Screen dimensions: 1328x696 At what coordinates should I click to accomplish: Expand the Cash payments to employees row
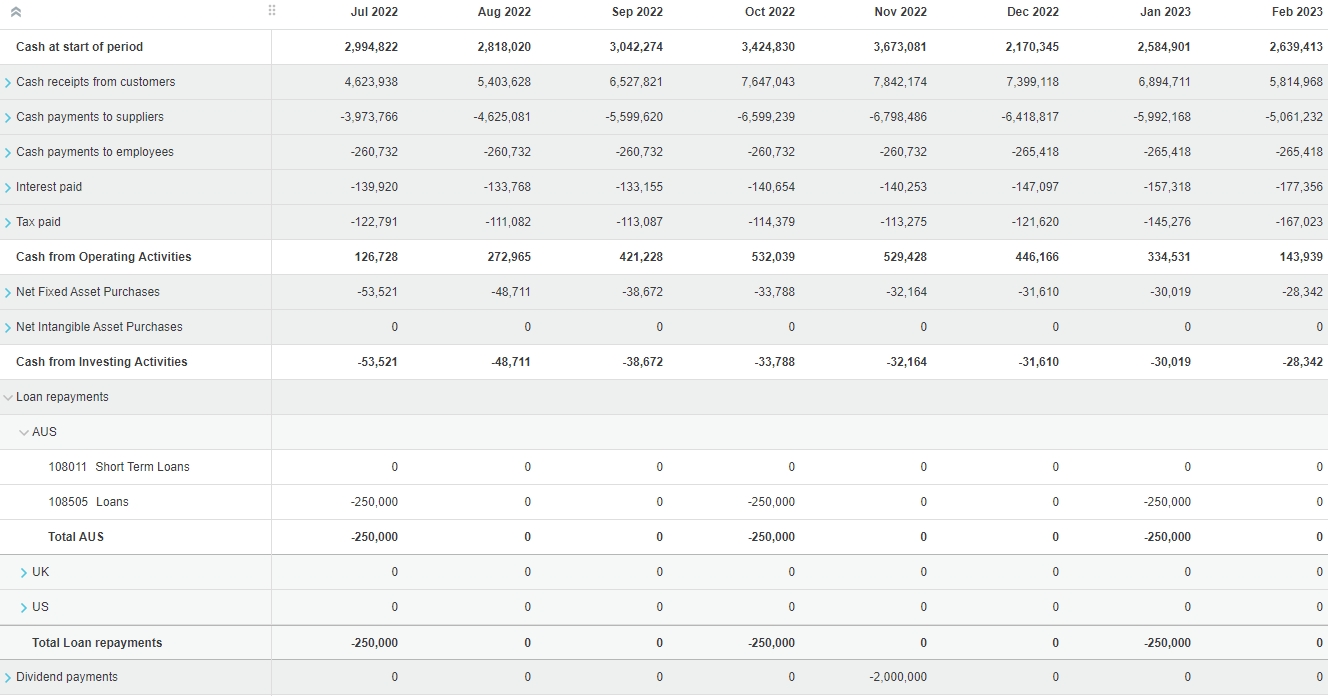tap(8, 152)
